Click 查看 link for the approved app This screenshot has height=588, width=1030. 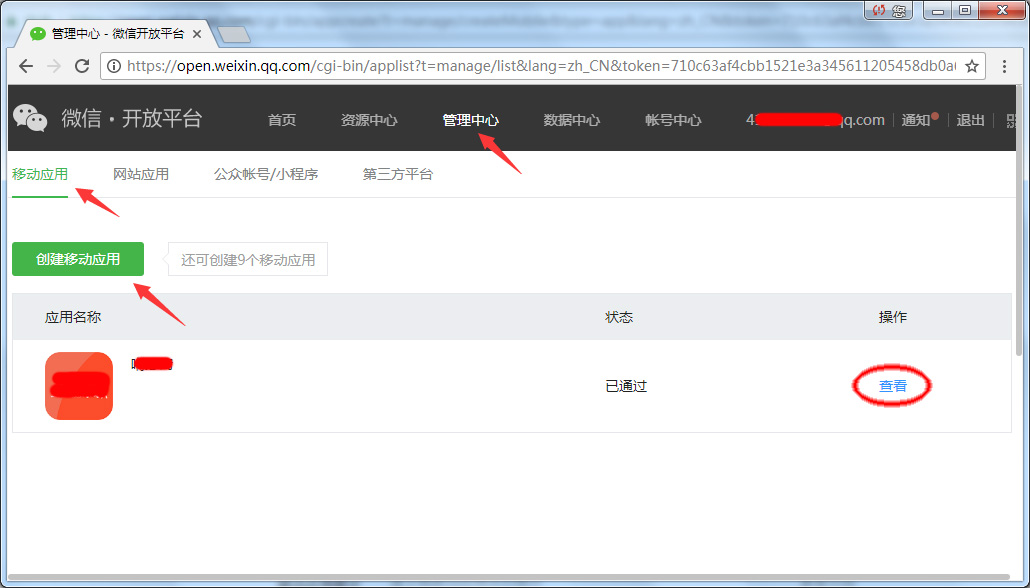click(x=893, y=386)
